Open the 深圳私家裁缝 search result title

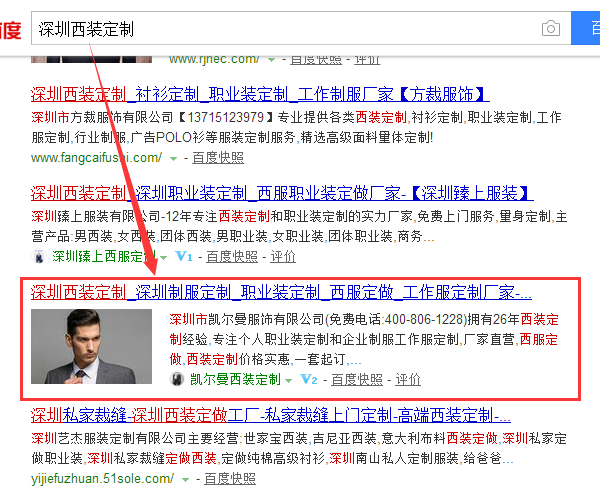(271, 415)
